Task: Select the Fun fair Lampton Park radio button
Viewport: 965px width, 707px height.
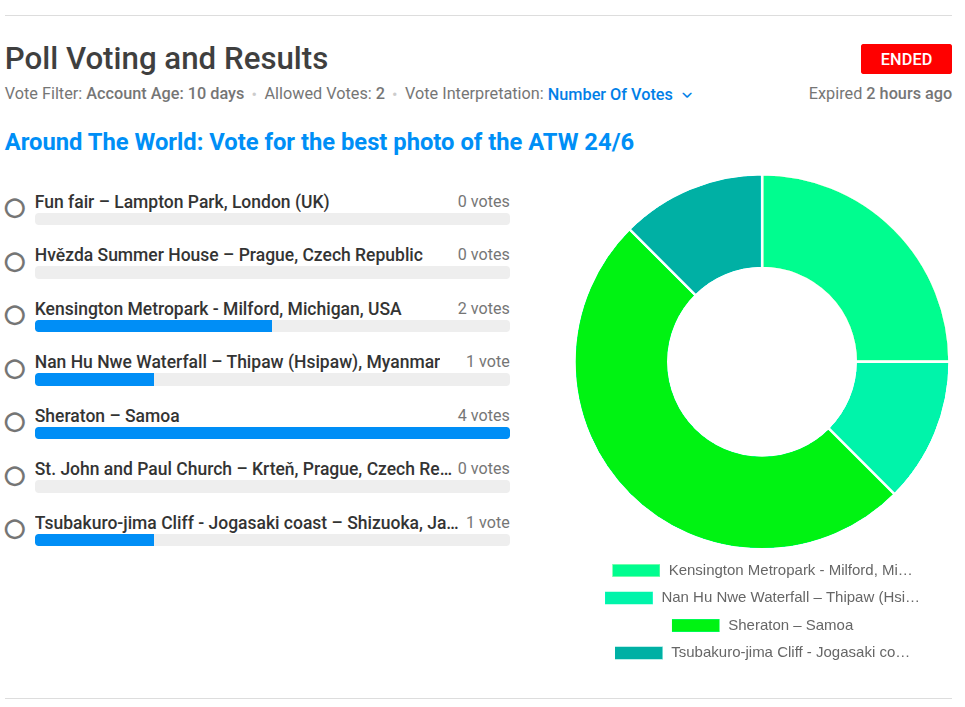Action: [x=15, y=208]
